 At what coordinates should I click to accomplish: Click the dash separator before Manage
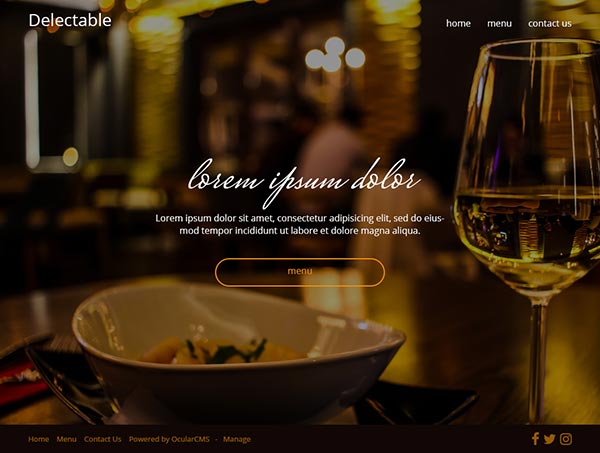point(216,439)
